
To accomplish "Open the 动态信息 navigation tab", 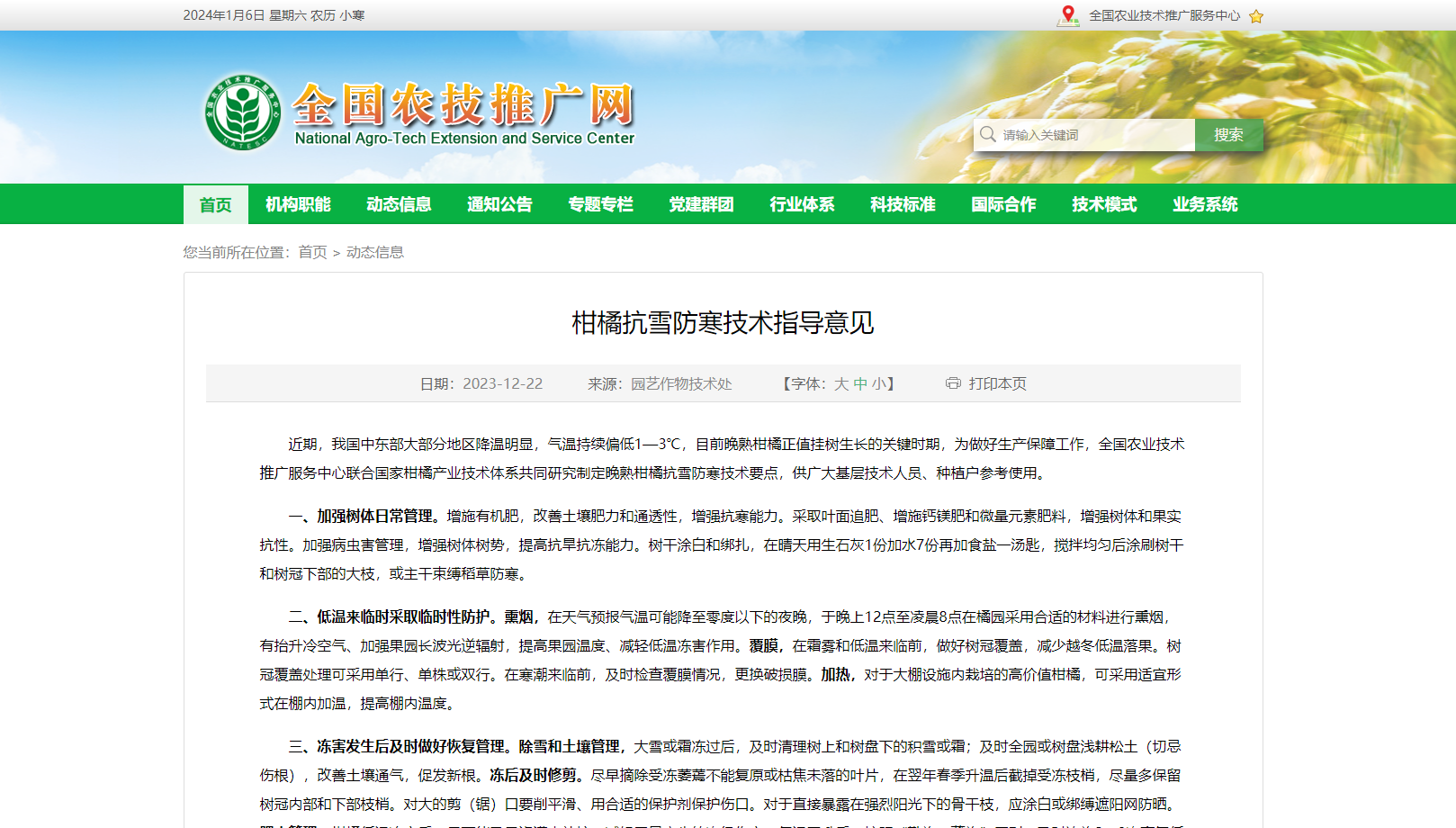I will point(399,204).
